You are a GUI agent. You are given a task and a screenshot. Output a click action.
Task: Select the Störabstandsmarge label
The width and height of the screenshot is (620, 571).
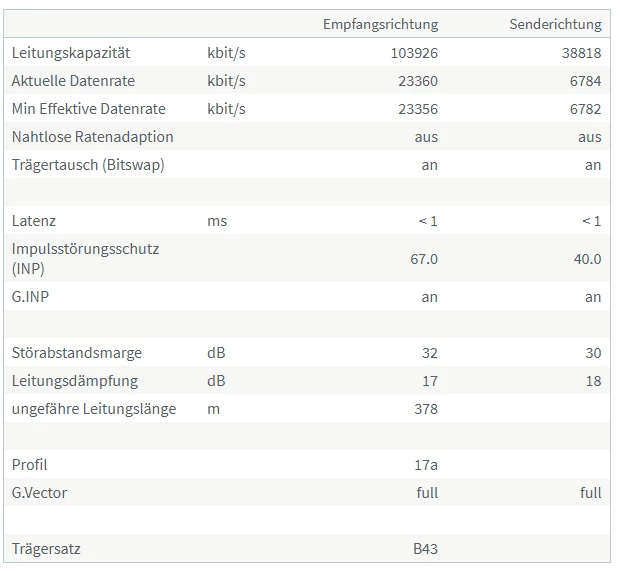tap(77, 353)
